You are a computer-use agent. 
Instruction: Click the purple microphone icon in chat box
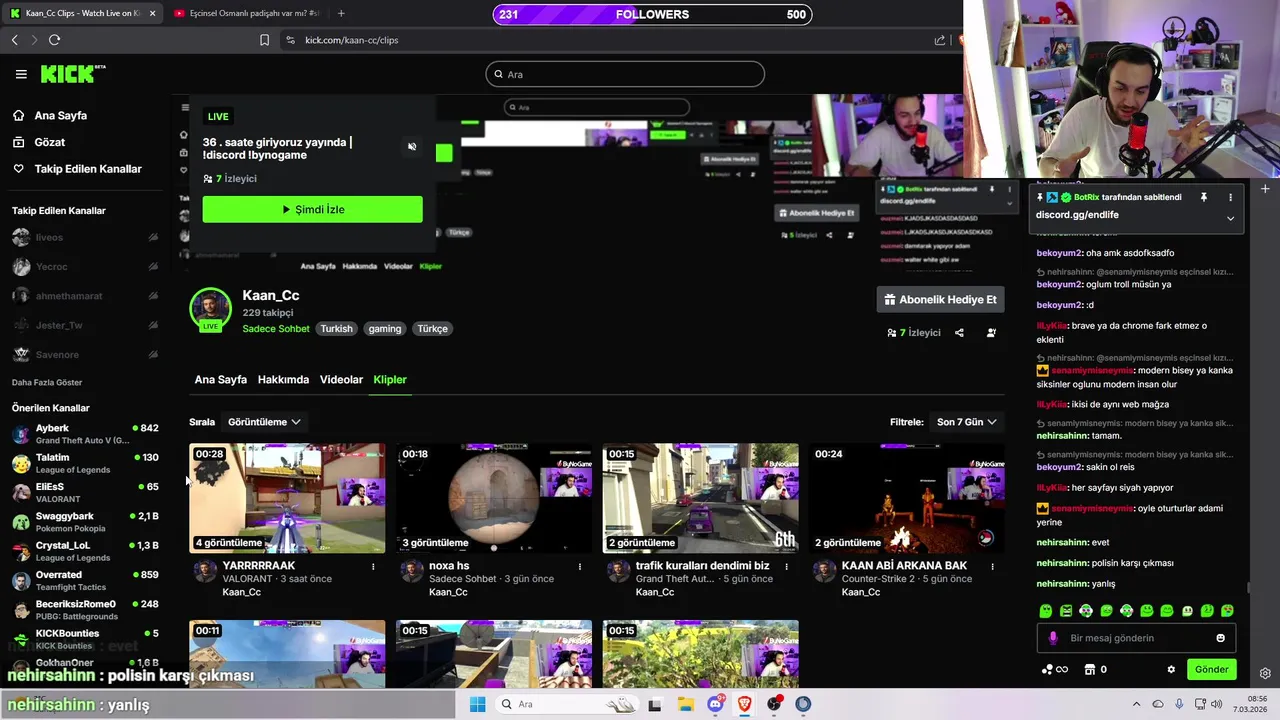pyautogui.click(x=1053, y=638)
